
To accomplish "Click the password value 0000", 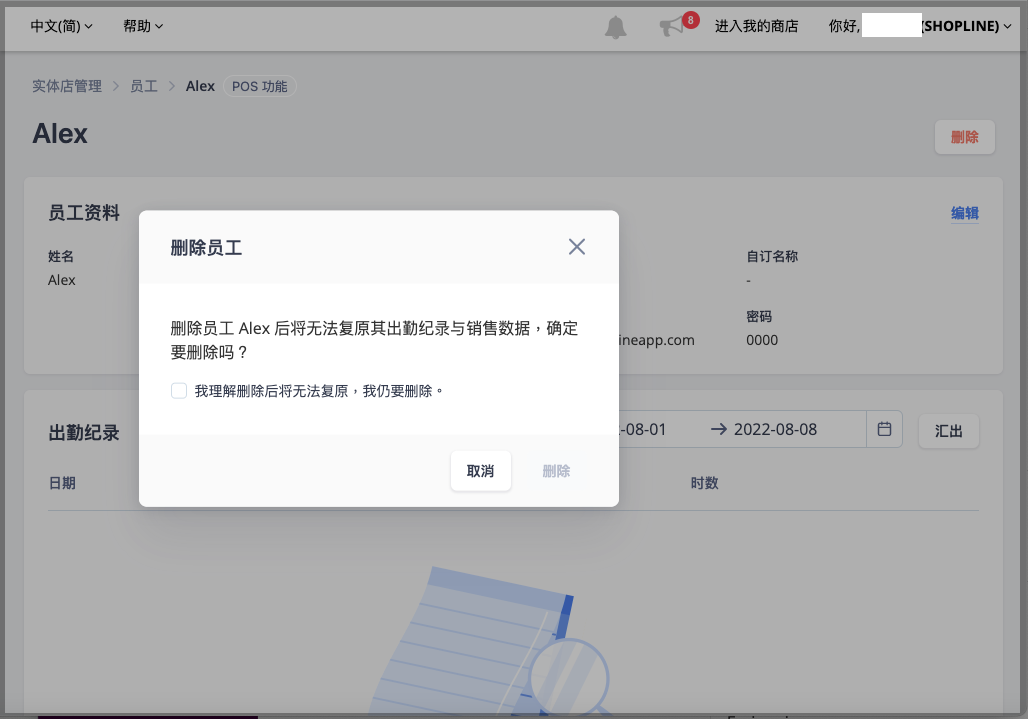I will pos(762,340).
